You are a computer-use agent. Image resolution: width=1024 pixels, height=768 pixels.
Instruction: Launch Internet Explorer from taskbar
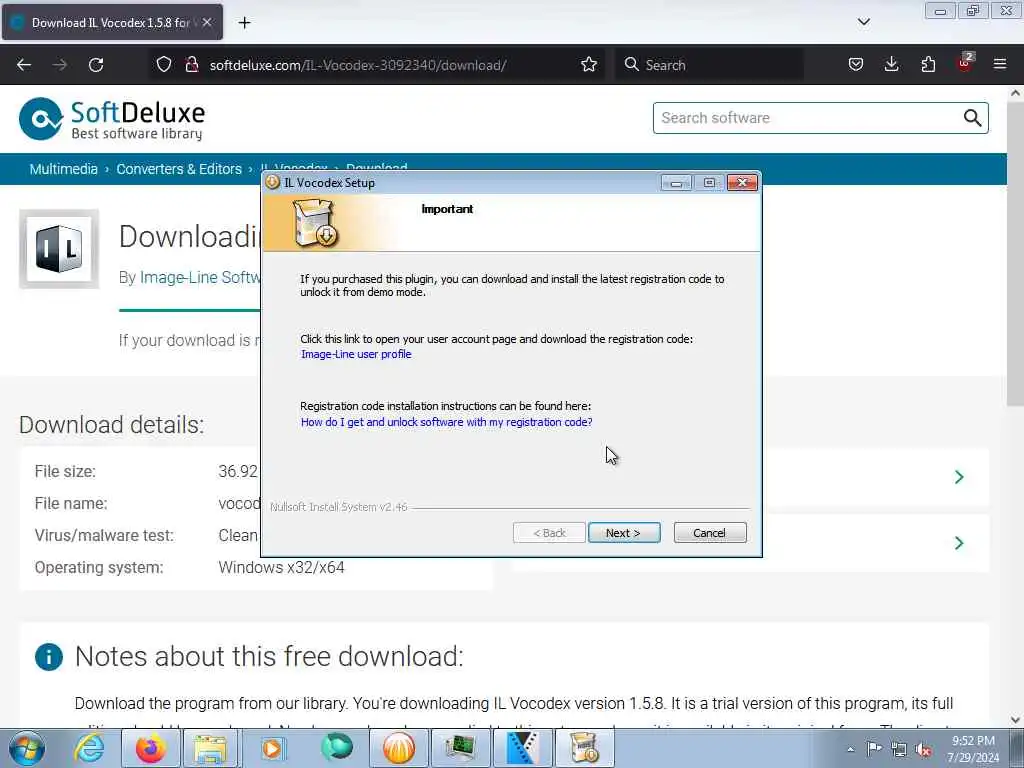tap(89, 748)
